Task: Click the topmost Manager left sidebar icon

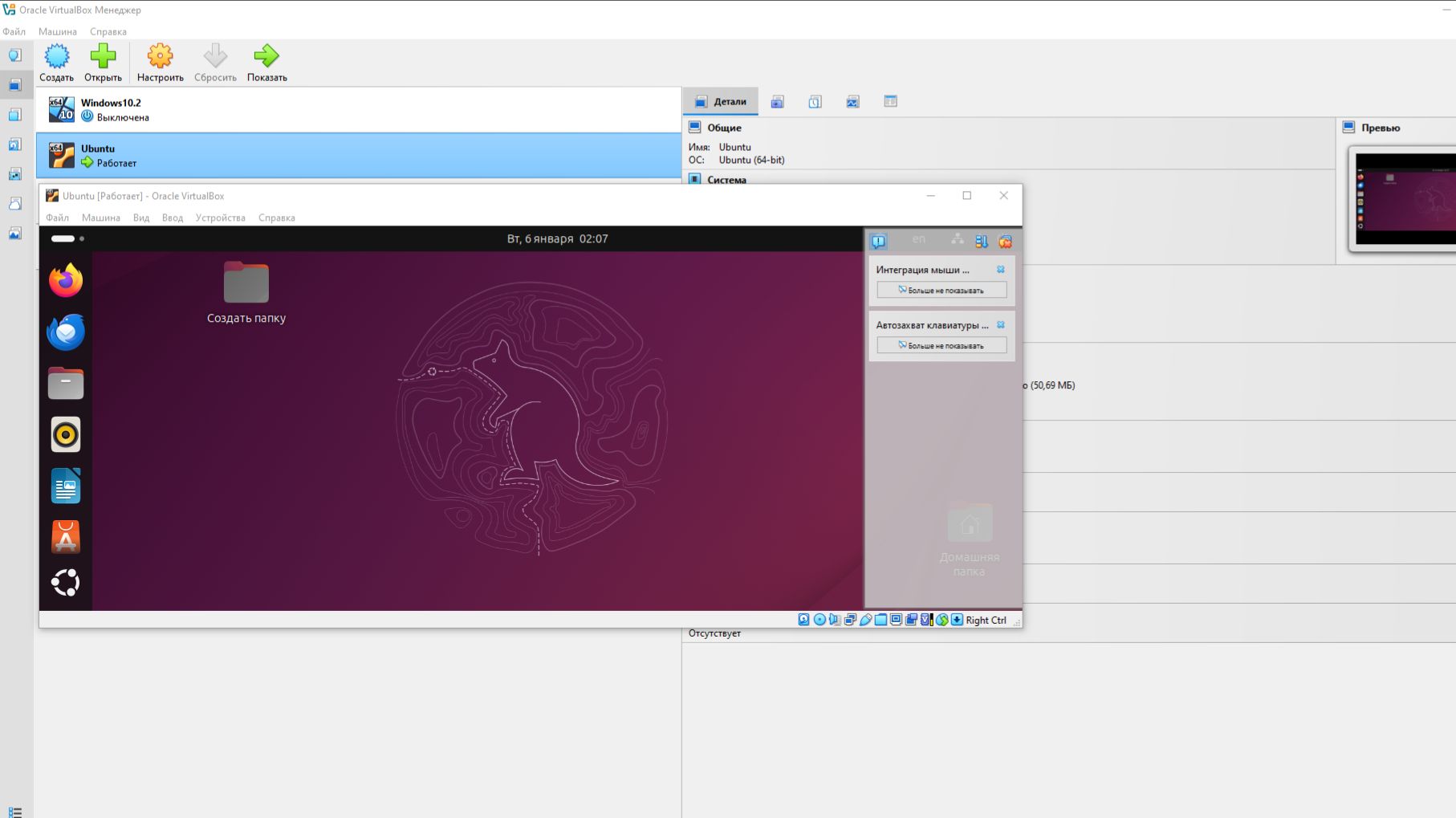Action: click(15, 55)
